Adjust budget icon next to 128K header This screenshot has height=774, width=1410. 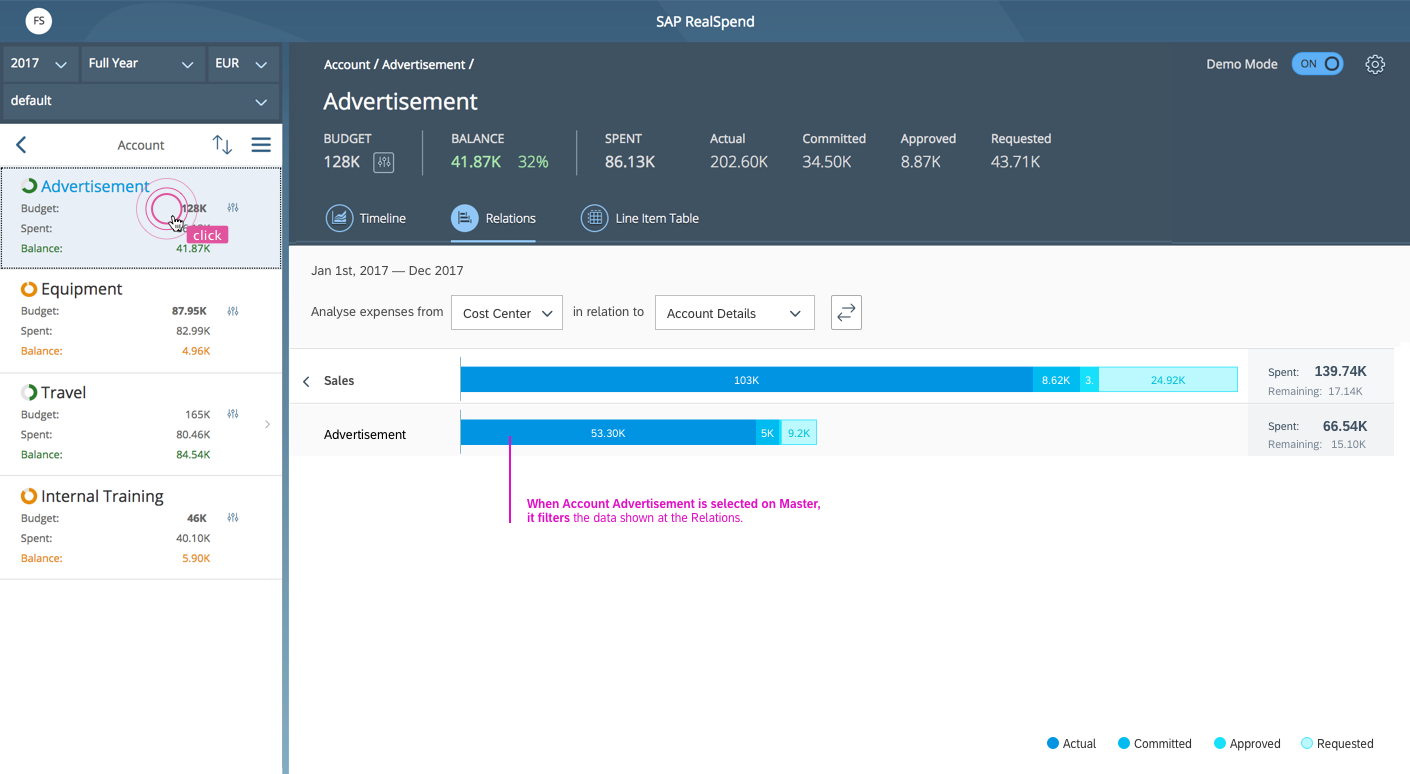coord(383,162)
